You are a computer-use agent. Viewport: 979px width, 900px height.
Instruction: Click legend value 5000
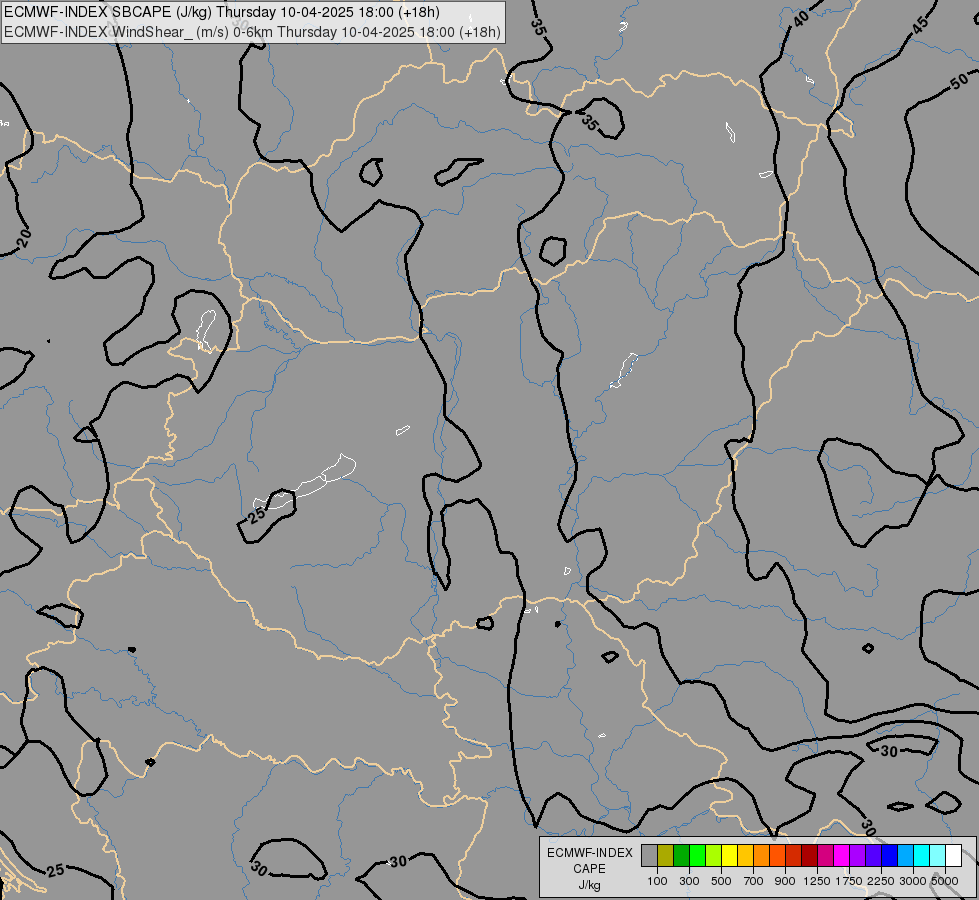pyautogui.click(x=945, y=881)
